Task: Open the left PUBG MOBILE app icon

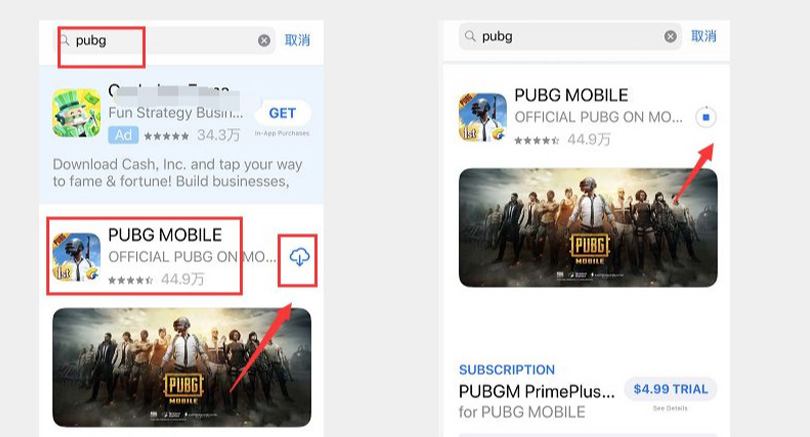Action: (76, 257)
